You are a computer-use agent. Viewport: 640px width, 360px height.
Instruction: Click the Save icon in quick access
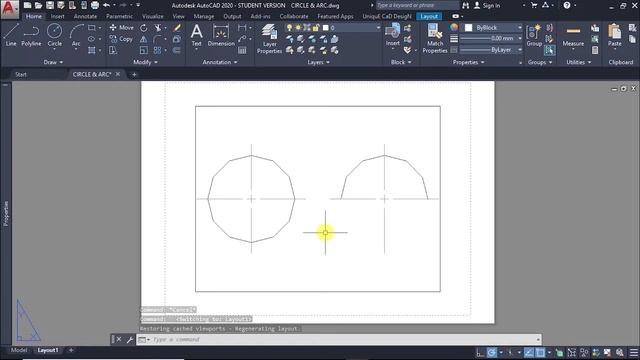coord(49,5)
